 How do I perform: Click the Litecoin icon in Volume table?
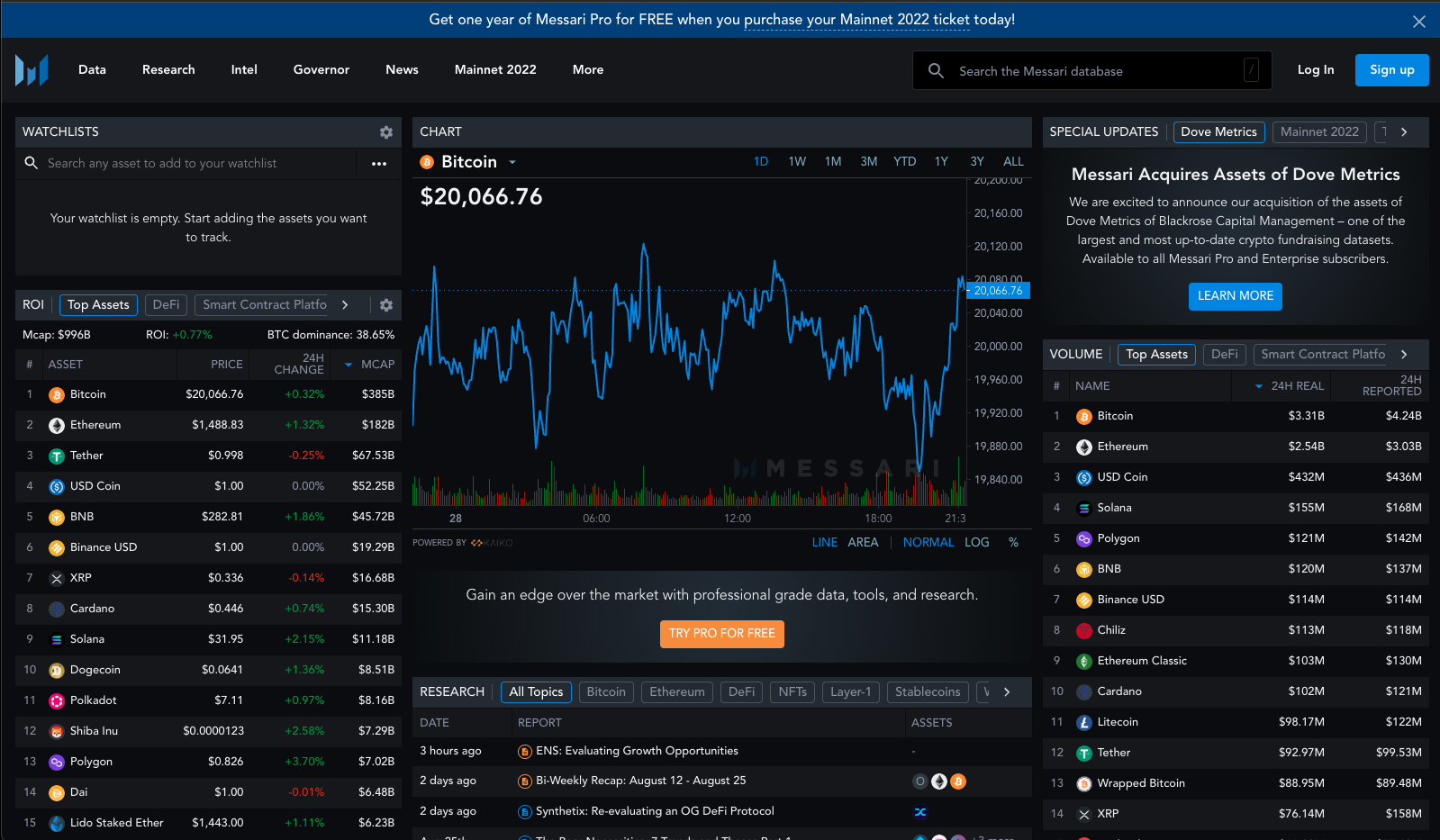tap(1084, 723)
